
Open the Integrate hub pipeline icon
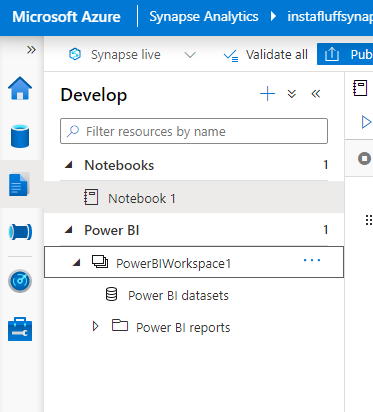coord(20,232)
